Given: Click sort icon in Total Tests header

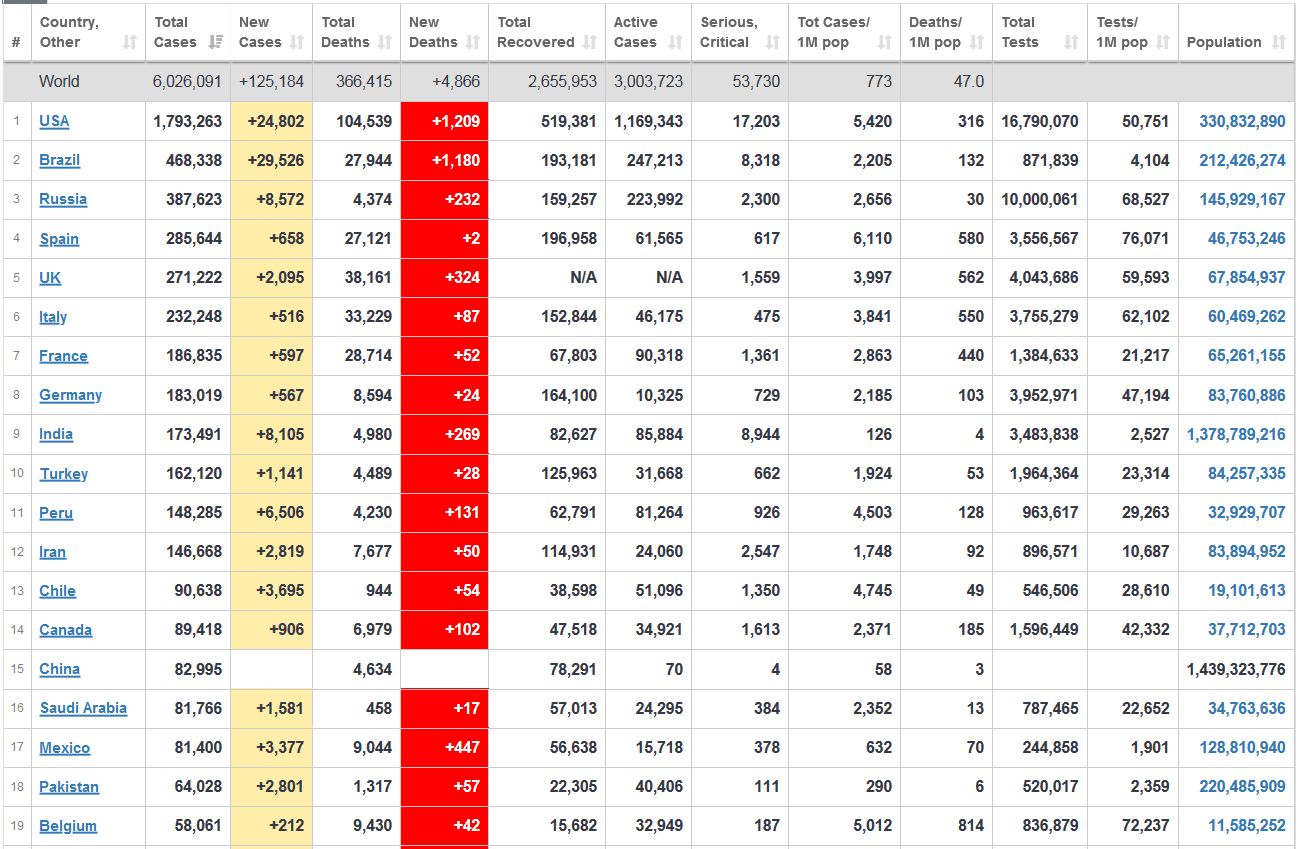Looking at the screenshot, I should [1071, 42].
